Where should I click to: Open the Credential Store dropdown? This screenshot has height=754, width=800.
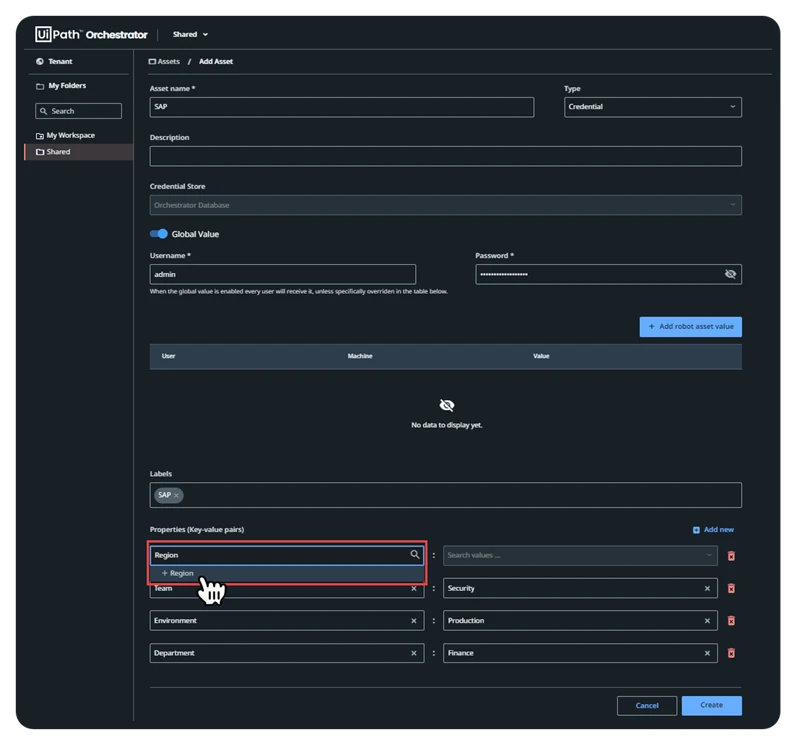[445, 205]
